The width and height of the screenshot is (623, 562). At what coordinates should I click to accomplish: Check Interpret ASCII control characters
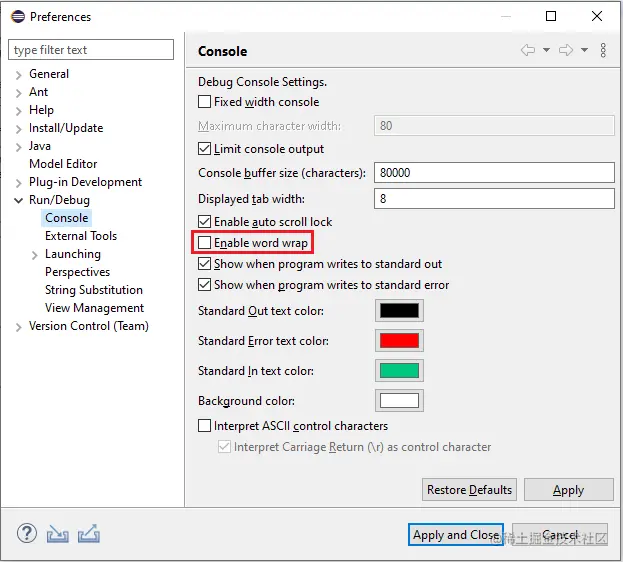pyautogui.click(x=204, y=426)
